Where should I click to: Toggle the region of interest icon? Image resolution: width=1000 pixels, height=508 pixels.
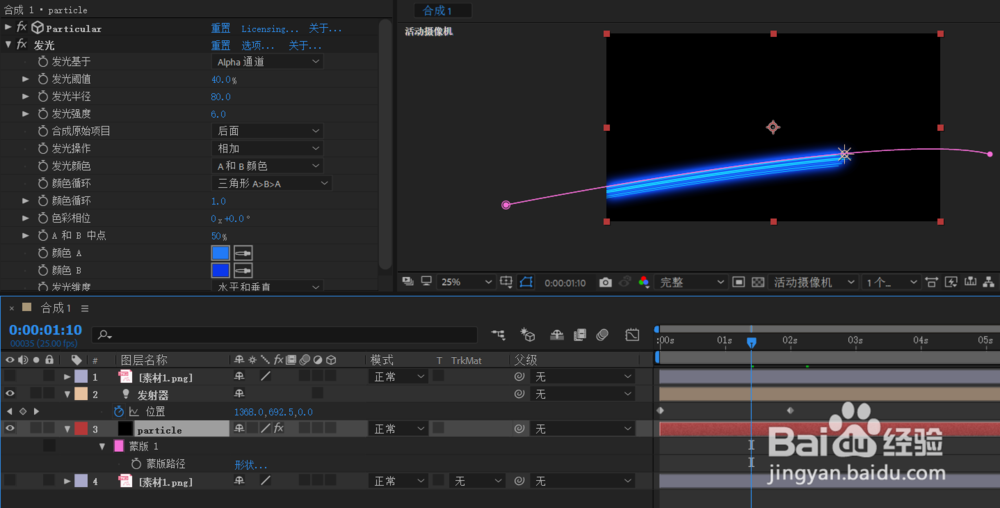click(739, 282)
